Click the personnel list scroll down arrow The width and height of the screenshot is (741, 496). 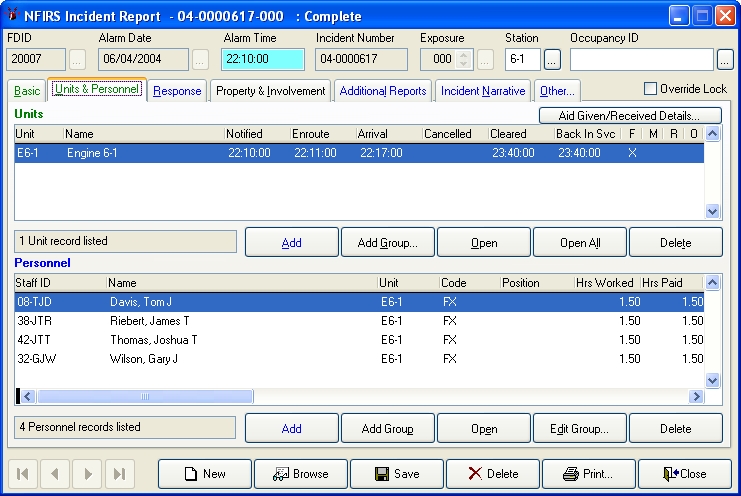pyautogui.click(x=713, y=380)
